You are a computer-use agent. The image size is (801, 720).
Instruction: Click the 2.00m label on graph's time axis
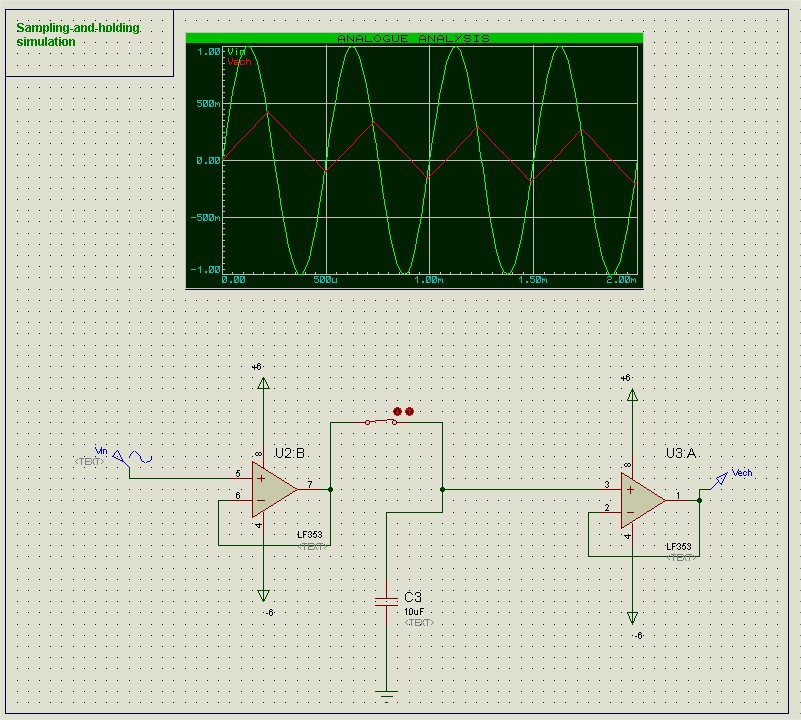(621, 280)
